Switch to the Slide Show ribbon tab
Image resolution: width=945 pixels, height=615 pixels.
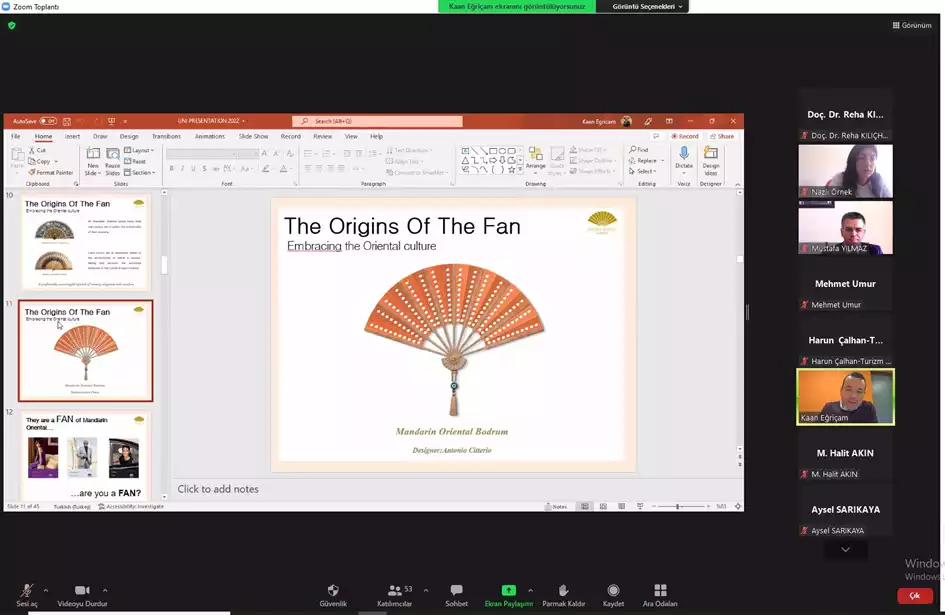[254, 136]
